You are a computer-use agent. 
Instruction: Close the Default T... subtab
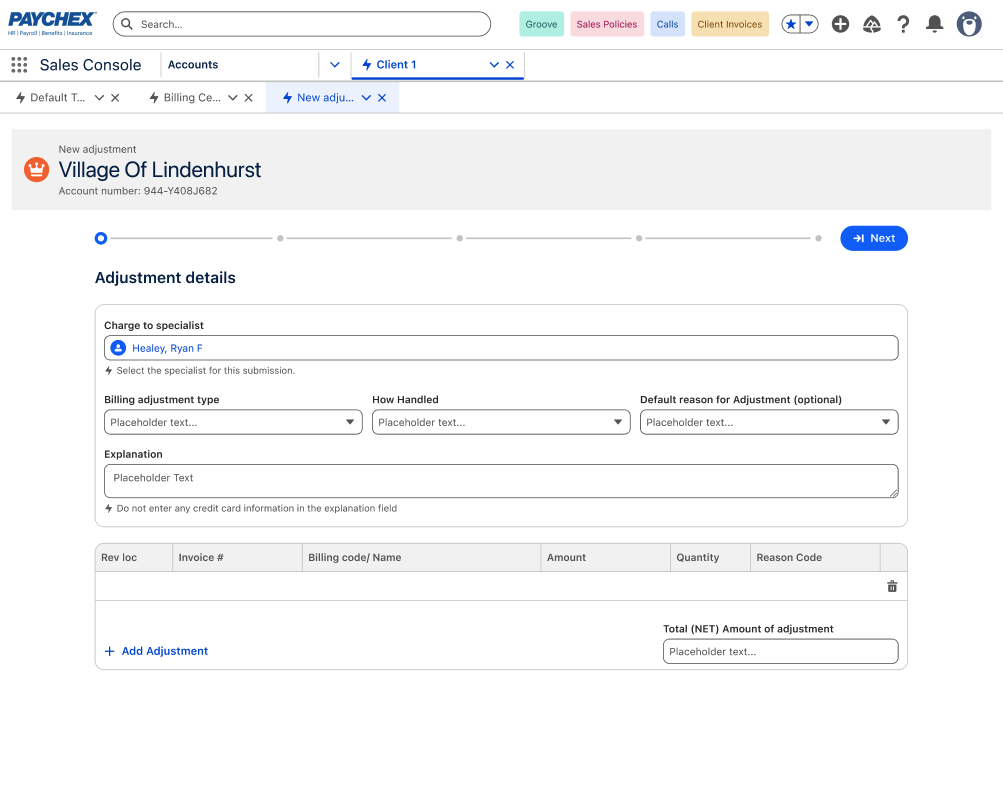click(115, 98)
